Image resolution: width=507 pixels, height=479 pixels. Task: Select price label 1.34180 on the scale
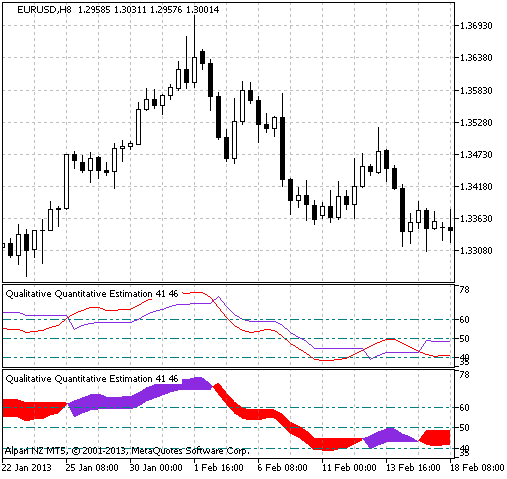pos(476,187)
